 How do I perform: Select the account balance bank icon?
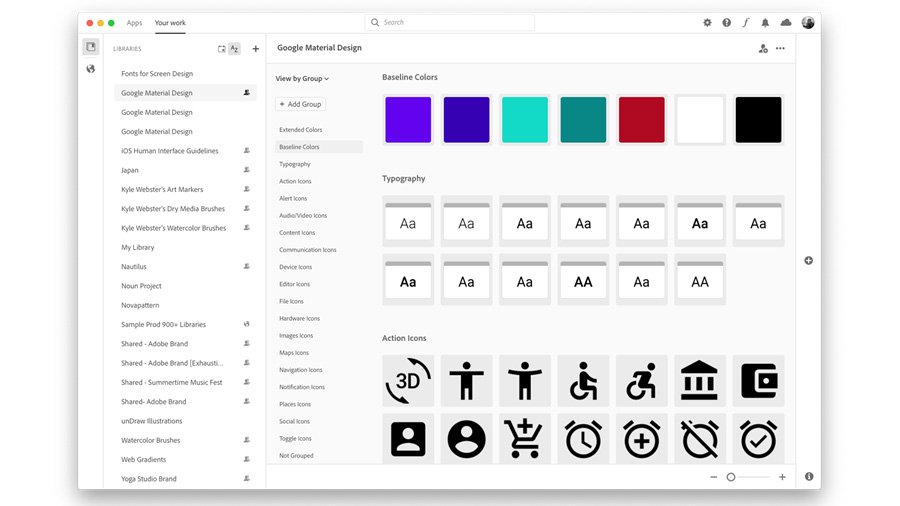tap(700, 380)
